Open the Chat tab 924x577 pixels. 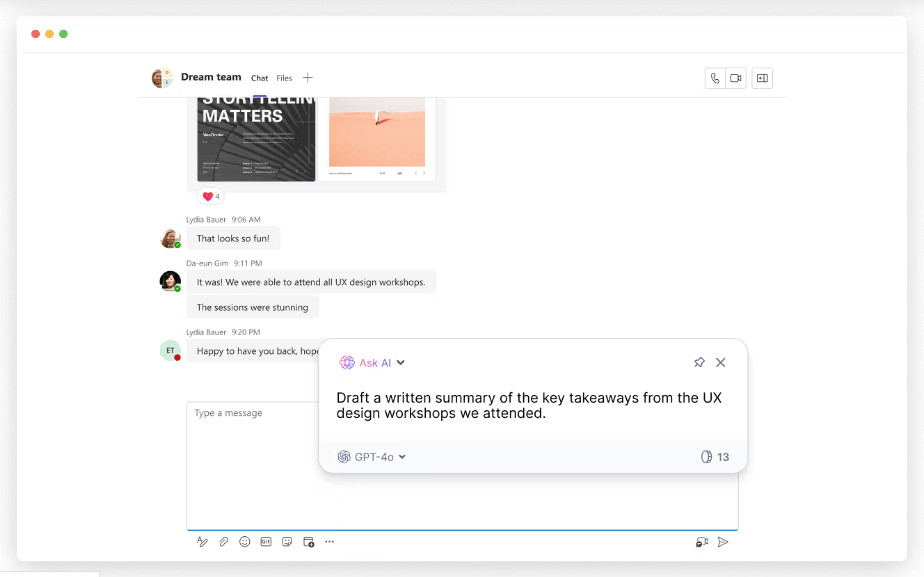(259, 78)
